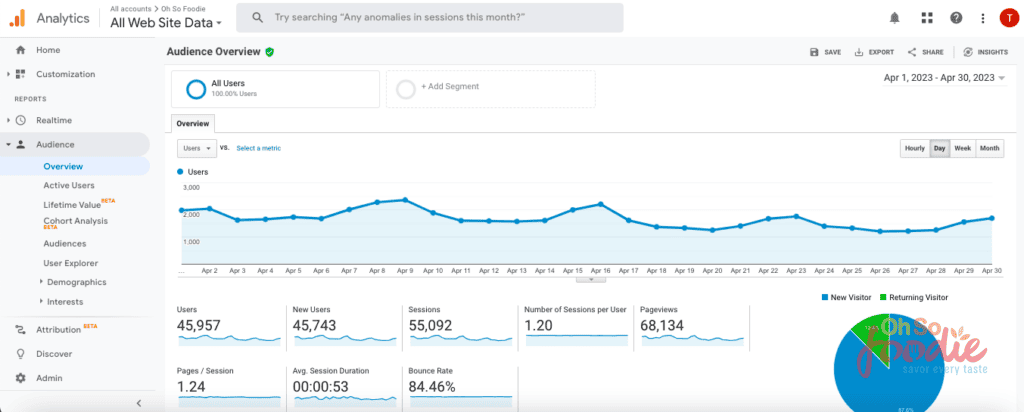
Task: Click the Returning Visitor green legend swatch
Action: tap(883, 297)
